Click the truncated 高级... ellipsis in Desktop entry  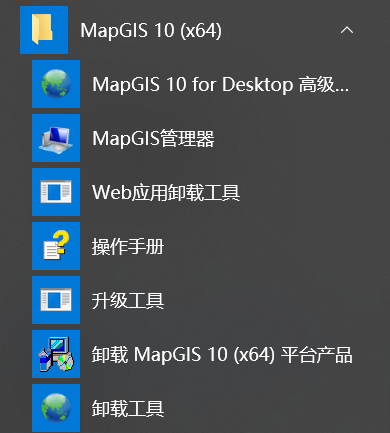click(324, 84)
